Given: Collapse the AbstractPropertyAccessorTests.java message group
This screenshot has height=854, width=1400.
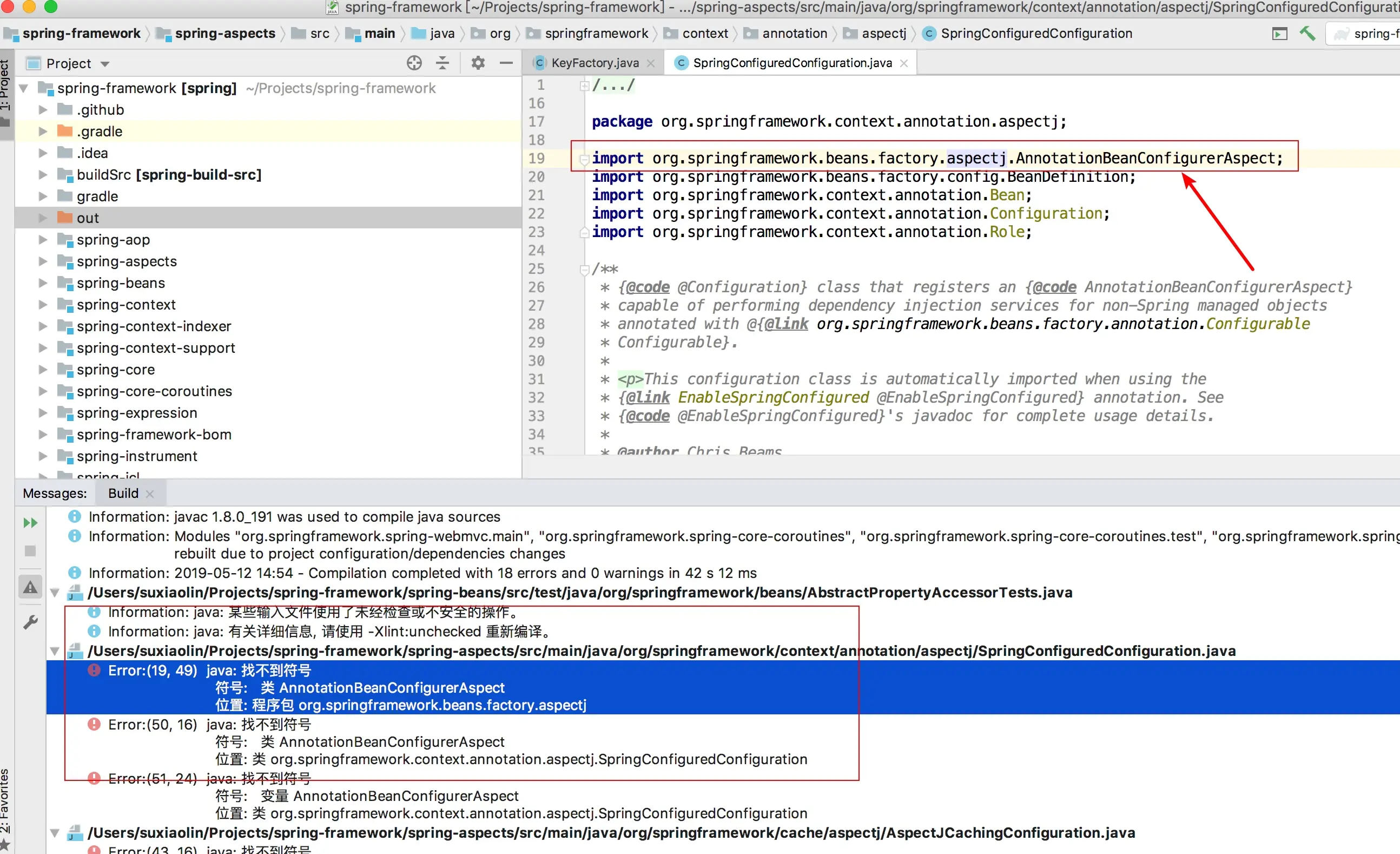Looking at the screenshot, I should [55, 593].
